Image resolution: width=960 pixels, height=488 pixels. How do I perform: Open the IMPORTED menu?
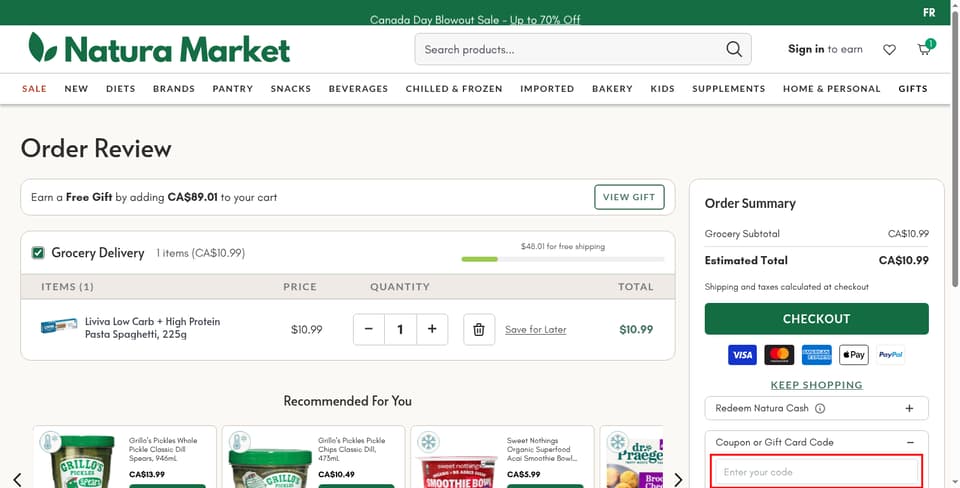(547, 89)
